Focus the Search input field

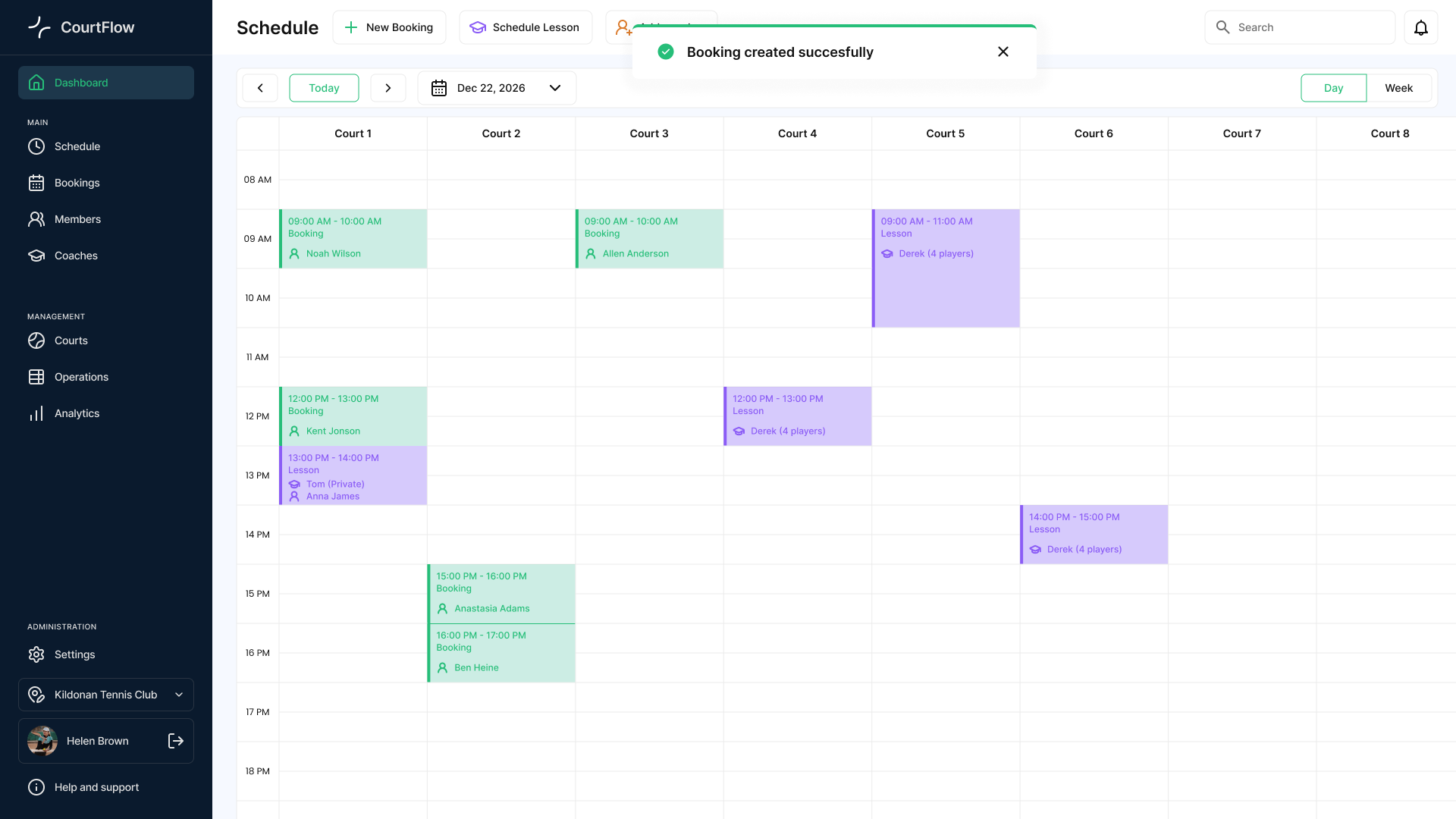point(1300,27)
